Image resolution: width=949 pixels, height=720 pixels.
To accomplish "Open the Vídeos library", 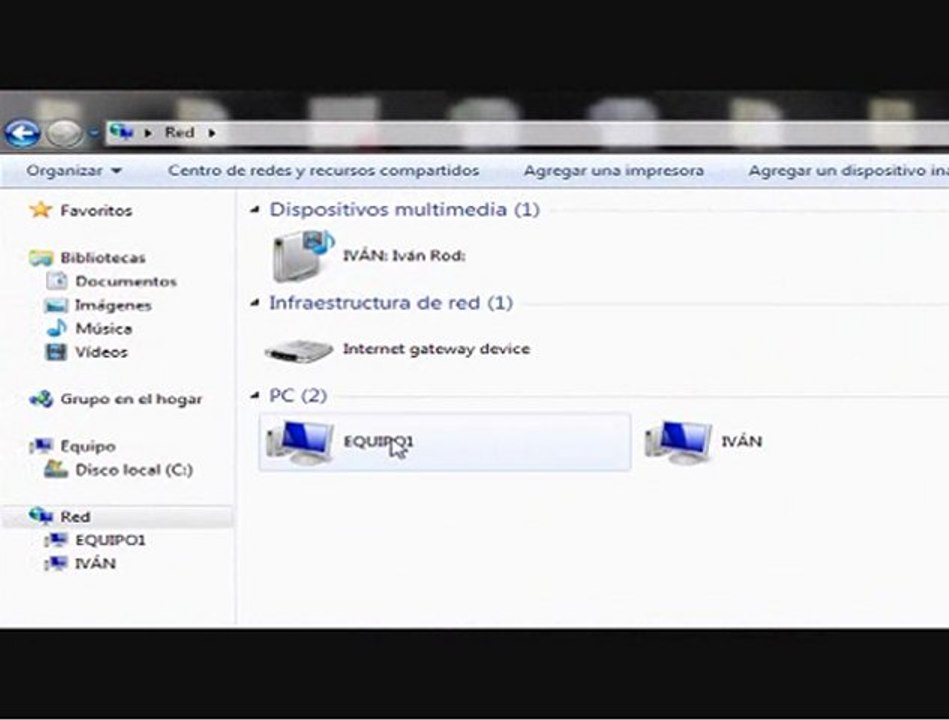I will click(x=101, y=352).
